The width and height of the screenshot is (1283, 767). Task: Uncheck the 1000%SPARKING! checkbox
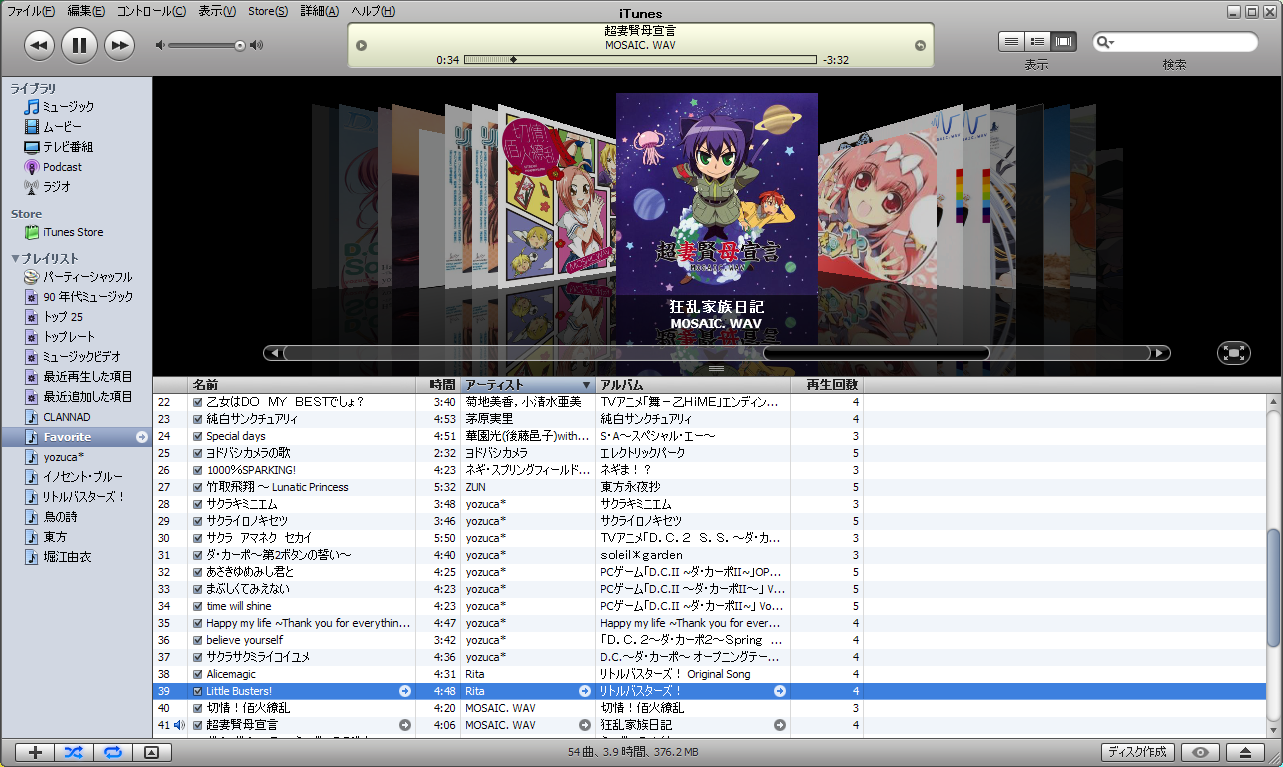click(x=198, y=471)
